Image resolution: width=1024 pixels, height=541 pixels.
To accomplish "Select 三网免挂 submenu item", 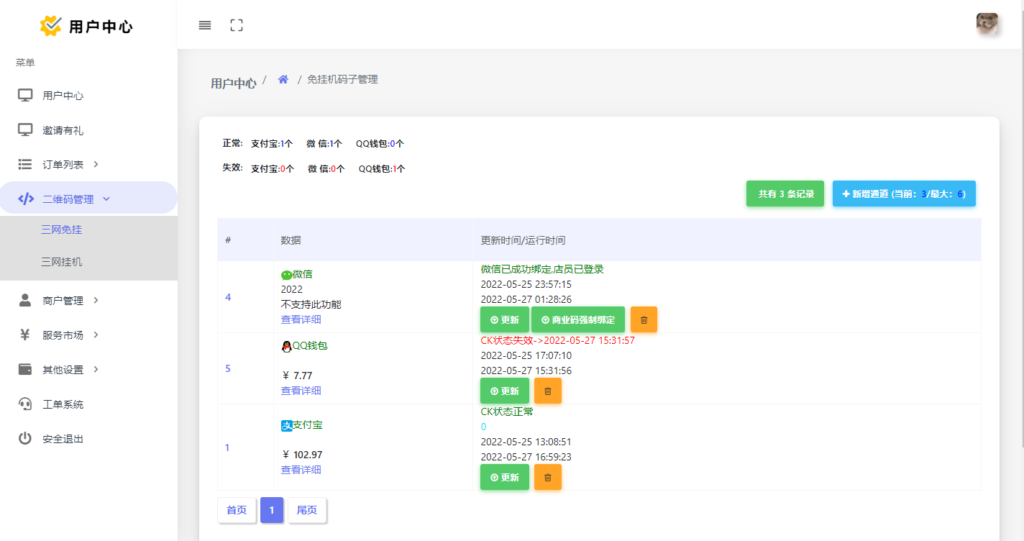I will pos(61,229).
